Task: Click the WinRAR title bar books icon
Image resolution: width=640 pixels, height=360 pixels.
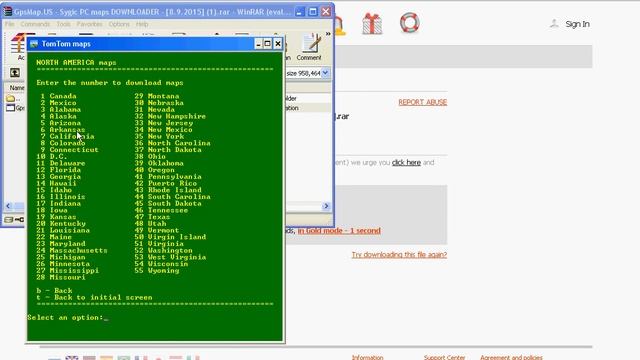Action: [x=7, y=11]
